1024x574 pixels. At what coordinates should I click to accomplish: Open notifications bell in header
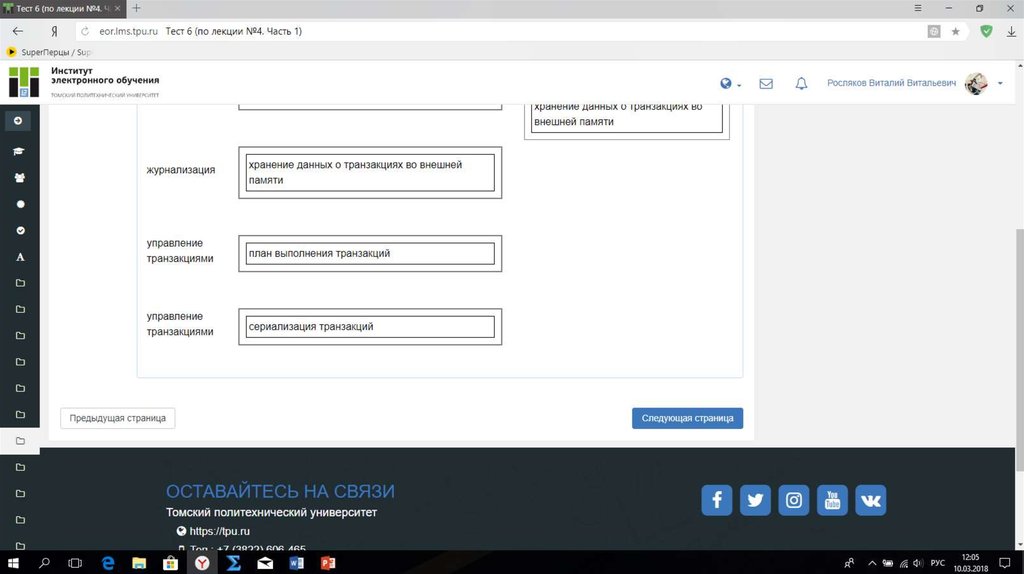pyautogui.click(x=801, y=84)
